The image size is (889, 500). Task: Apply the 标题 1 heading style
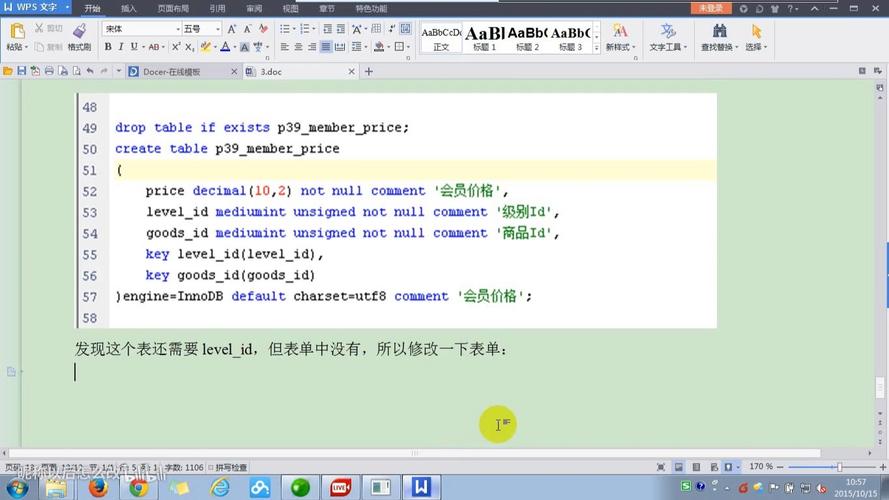coord(485,39)
